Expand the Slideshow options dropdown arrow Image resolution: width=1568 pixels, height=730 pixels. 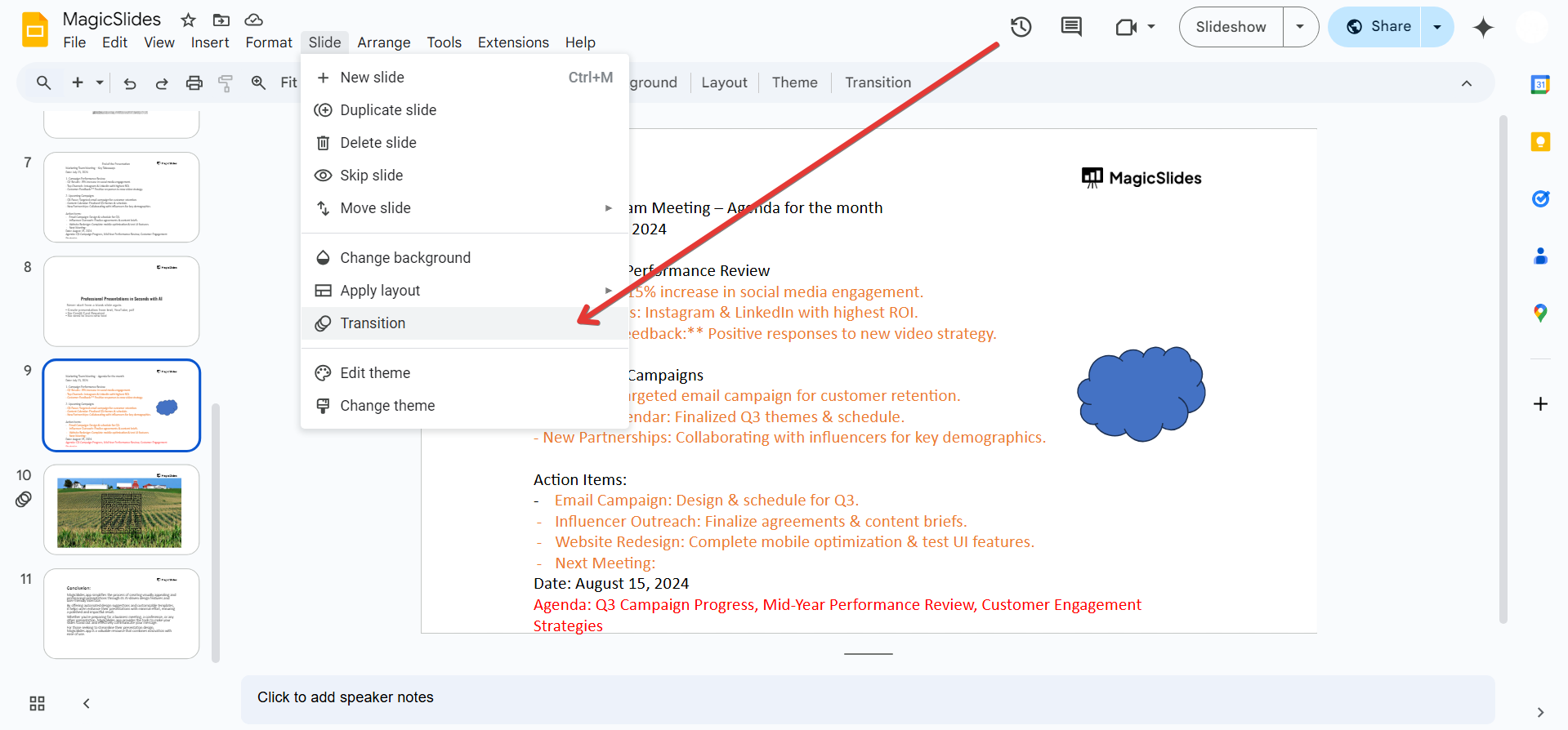click(1300, 27)
